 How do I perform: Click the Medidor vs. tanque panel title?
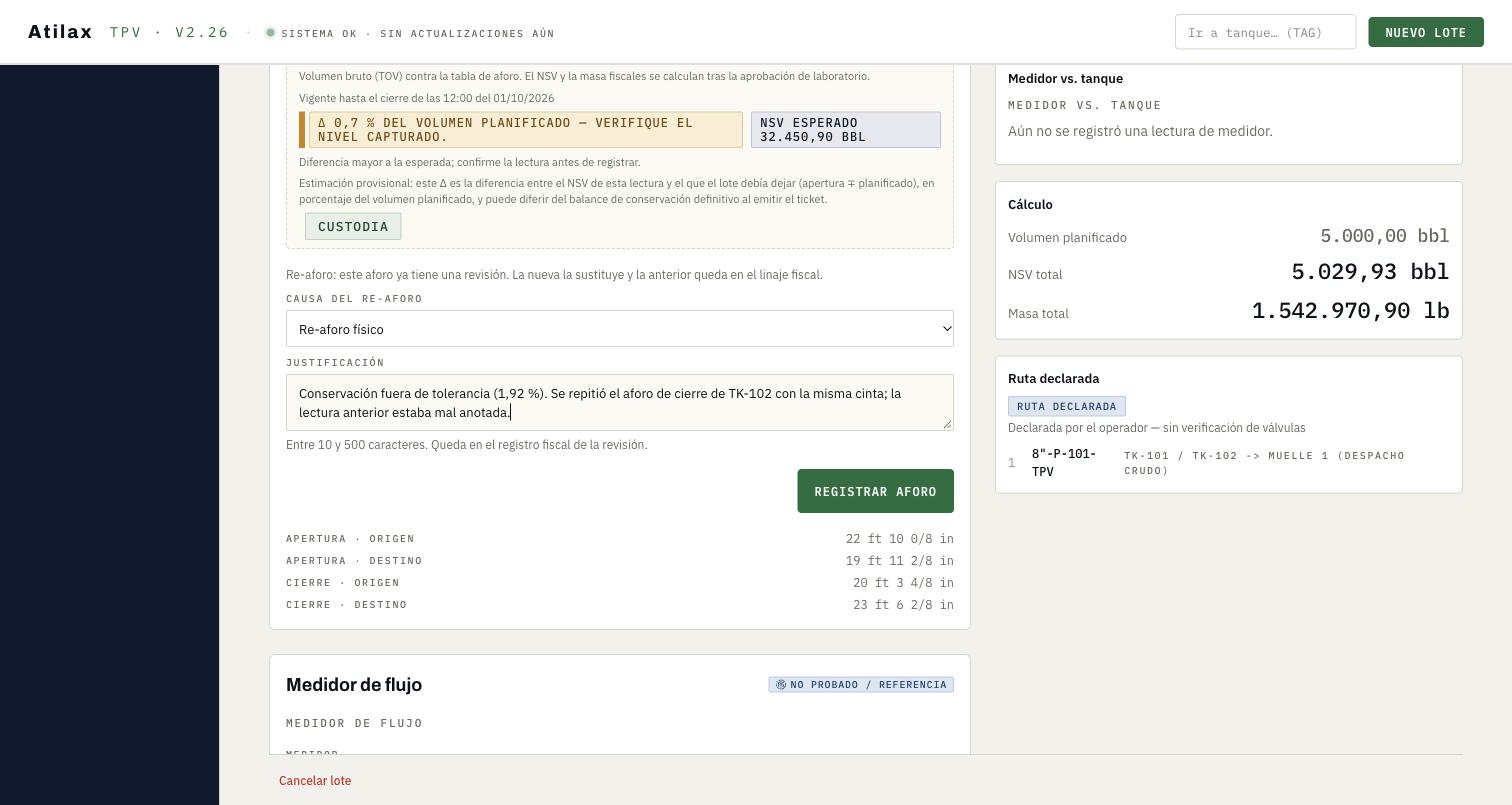(1065, 79)
